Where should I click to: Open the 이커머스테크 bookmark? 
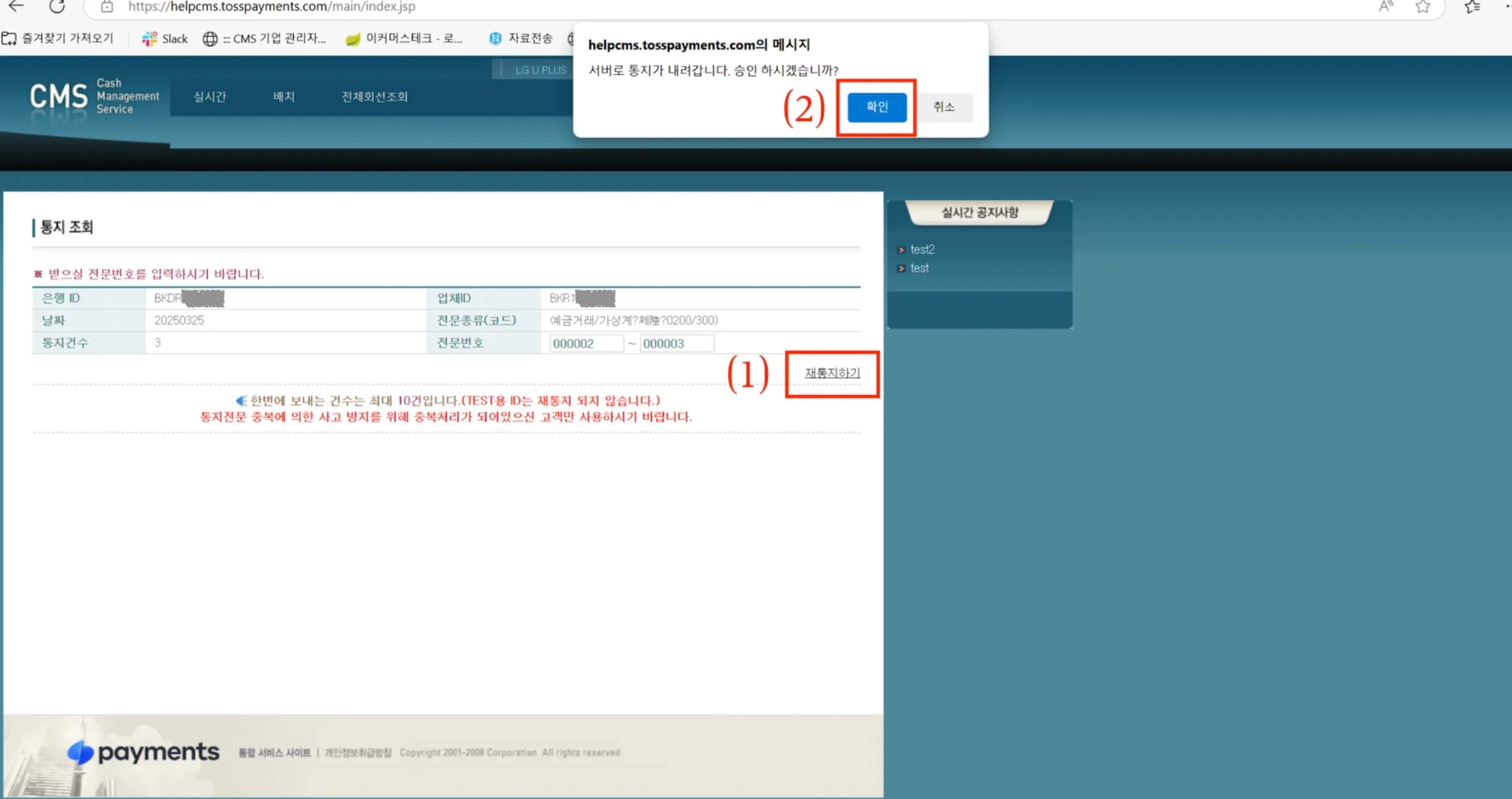point(404,38)
